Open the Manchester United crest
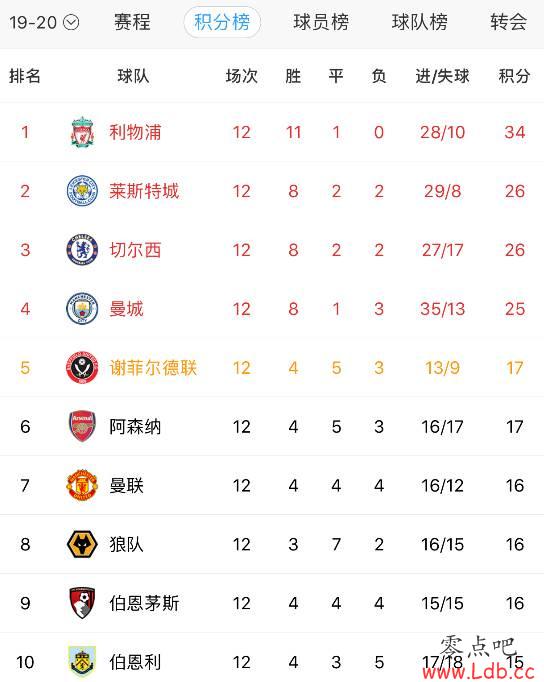Viewport: 544px width, 682px height. click(82, 485)
